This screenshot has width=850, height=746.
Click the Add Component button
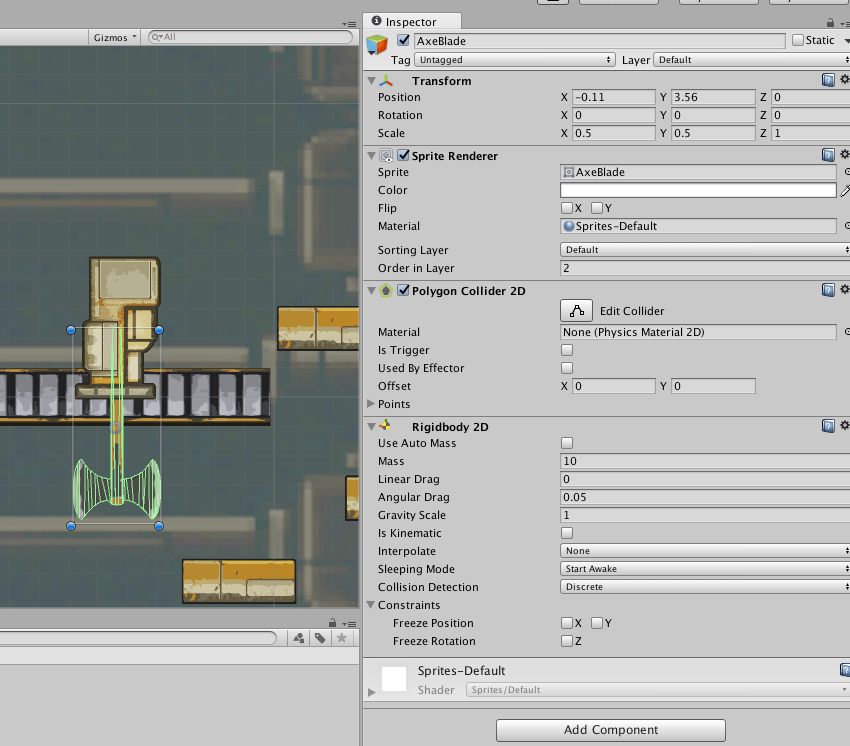pos(611,730)
